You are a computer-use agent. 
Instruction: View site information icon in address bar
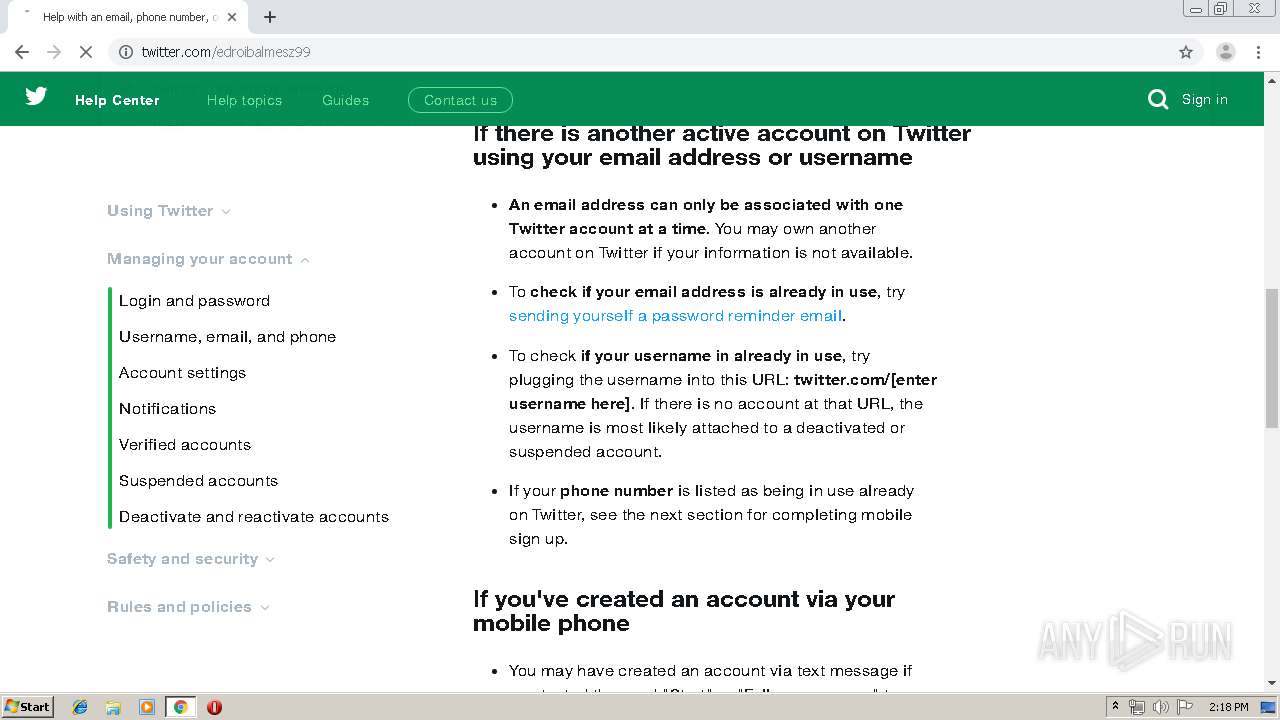pos(126,52)
